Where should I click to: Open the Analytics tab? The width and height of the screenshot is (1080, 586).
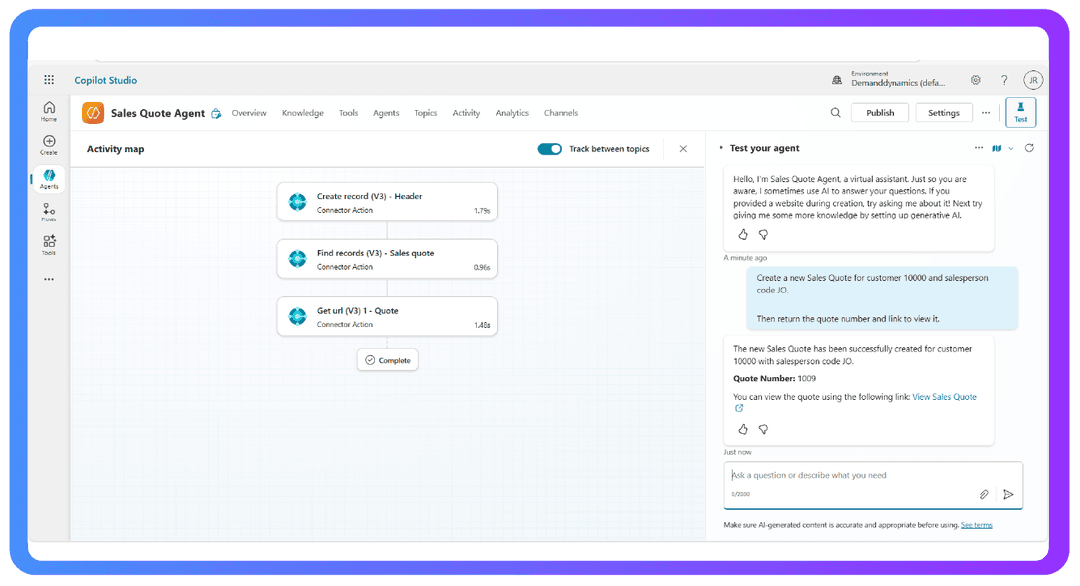coord(512,113)
